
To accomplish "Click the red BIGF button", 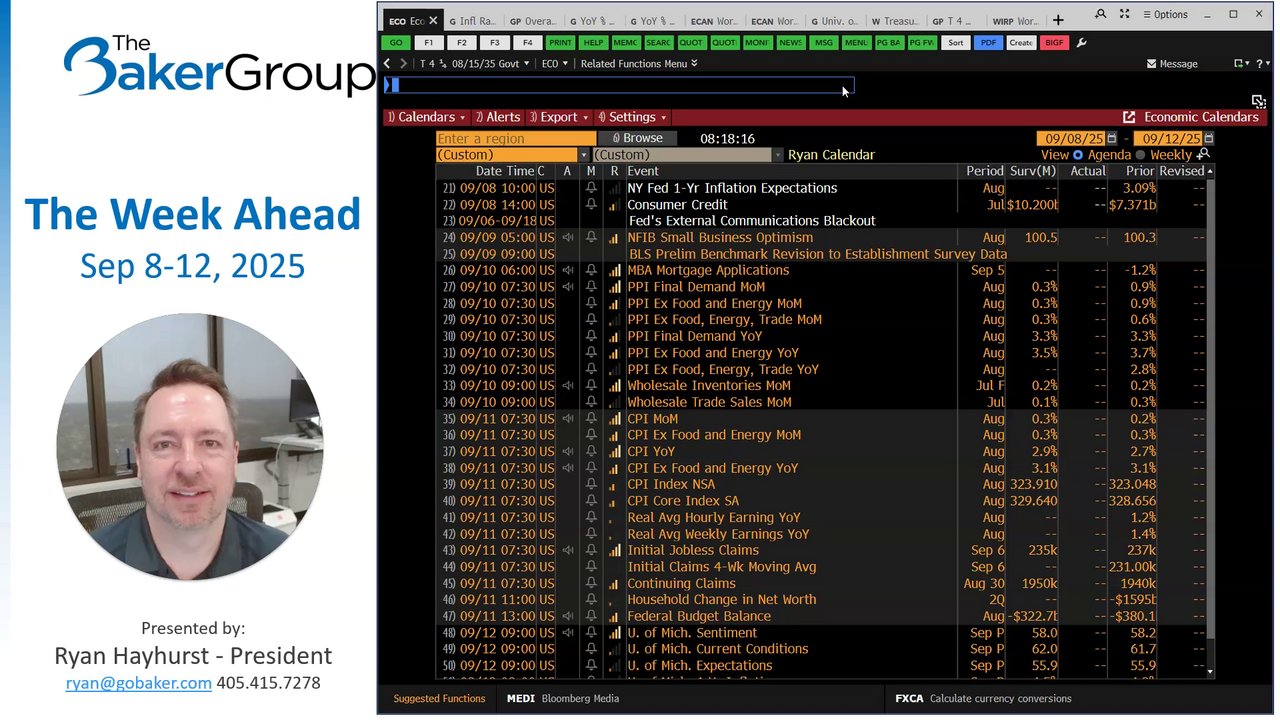I will pyautogui.click(x=1053, y=43).
